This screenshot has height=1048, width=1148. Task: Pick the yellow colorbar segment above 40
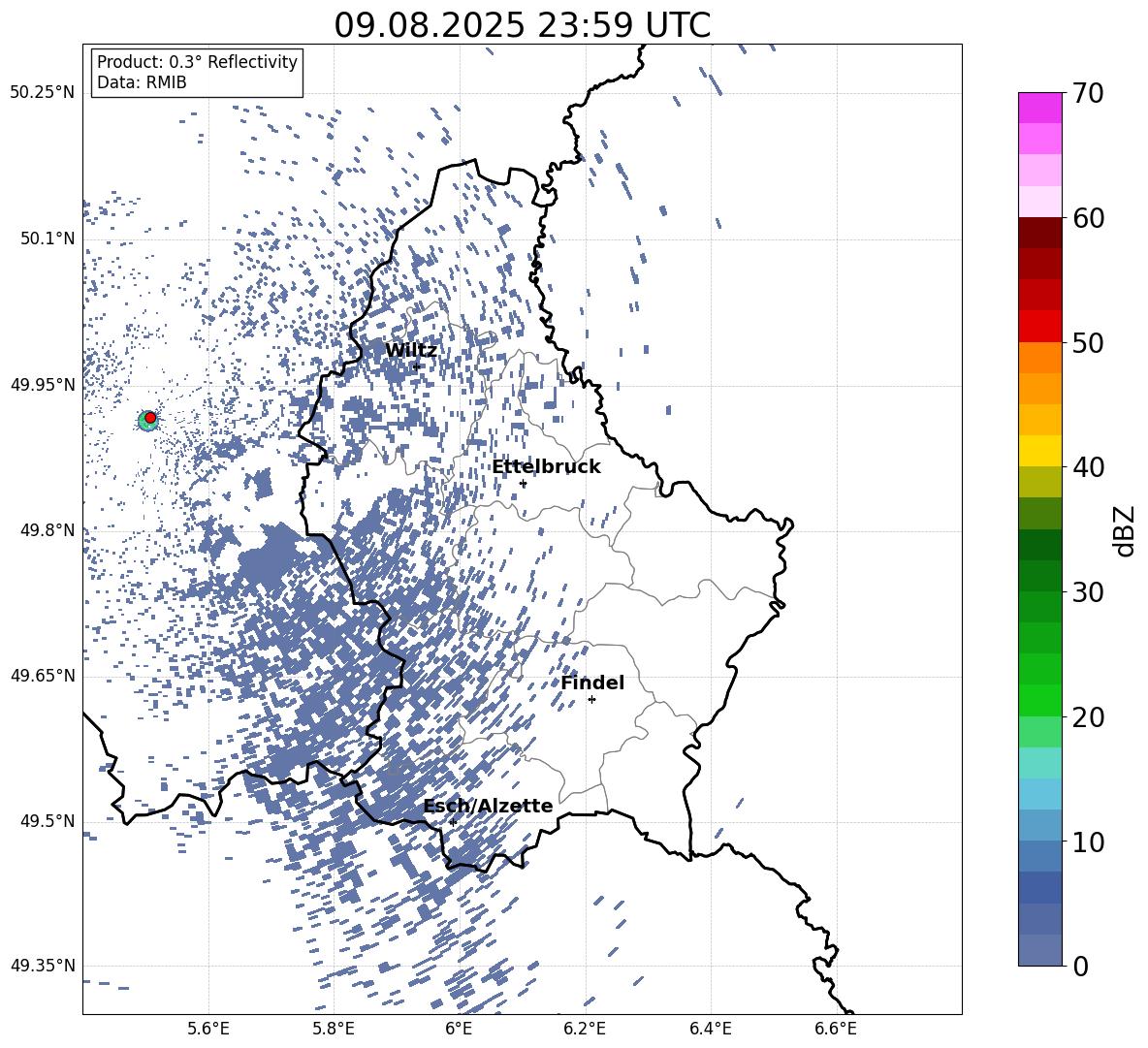tap(1040, 451)
